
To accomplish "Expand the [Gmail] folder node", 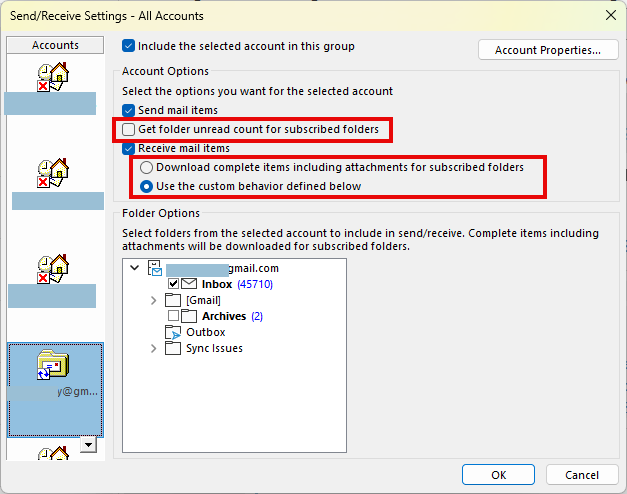I will (x=153, y=300).
